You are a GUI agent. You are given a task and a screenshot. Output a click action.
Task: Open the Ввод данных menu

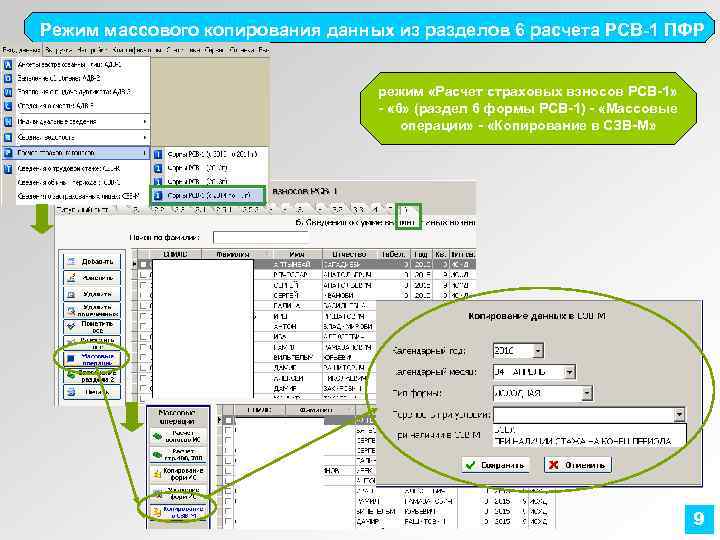pyautogui.click(x=21, y=50)
